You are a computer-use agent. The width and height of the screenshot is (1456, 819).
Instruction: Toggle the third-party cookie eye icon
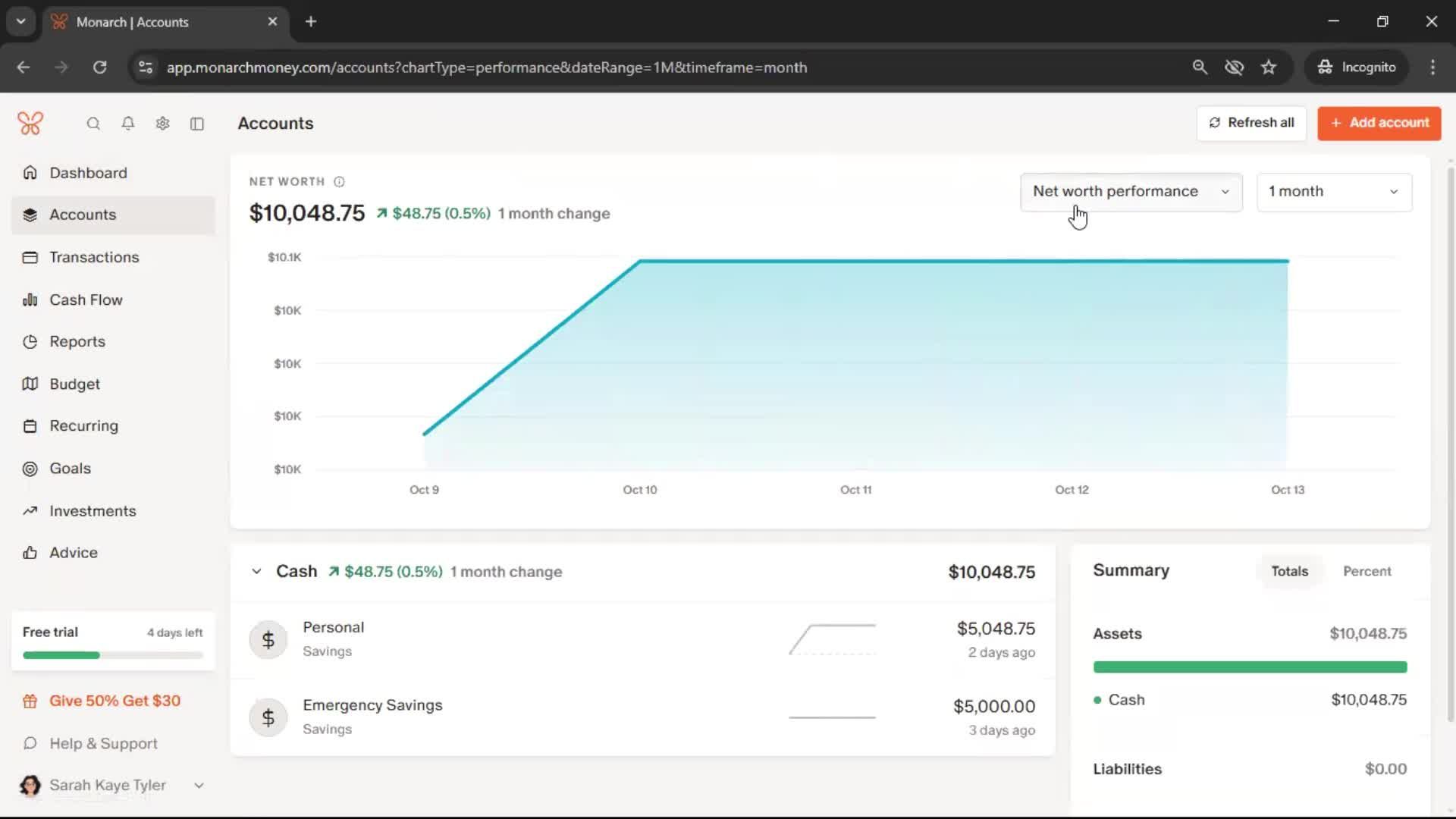click(1234, 67)
